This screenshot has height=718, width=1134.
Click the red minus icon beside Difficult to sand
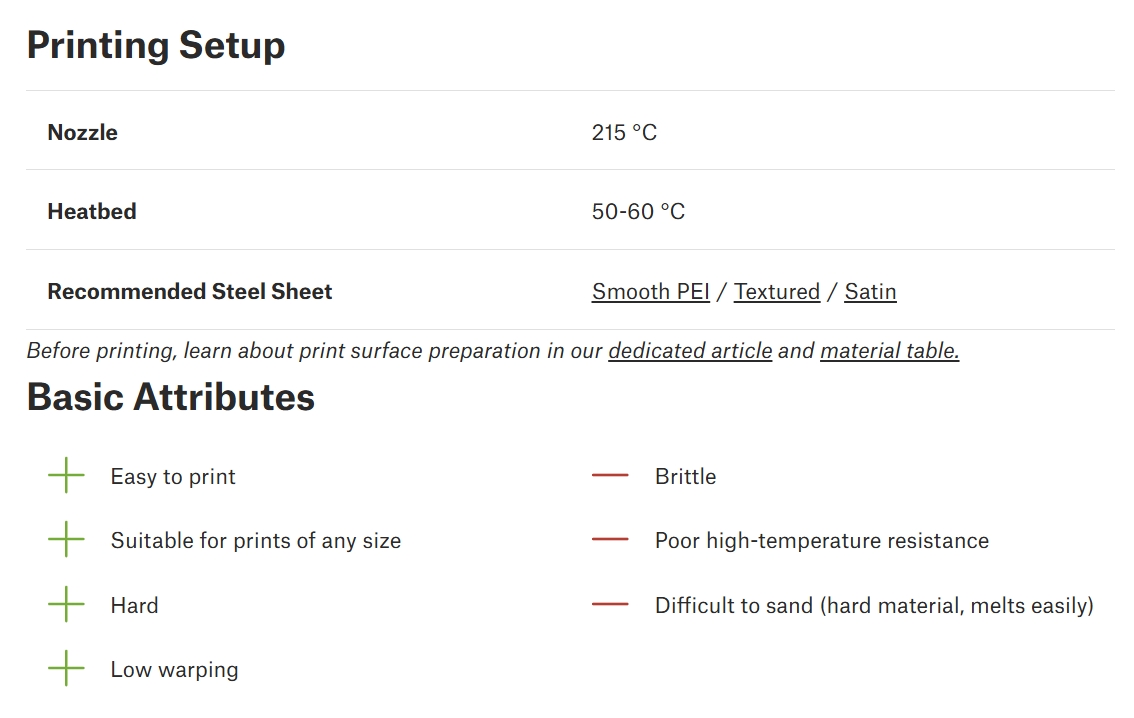click(x=610, y=605)
